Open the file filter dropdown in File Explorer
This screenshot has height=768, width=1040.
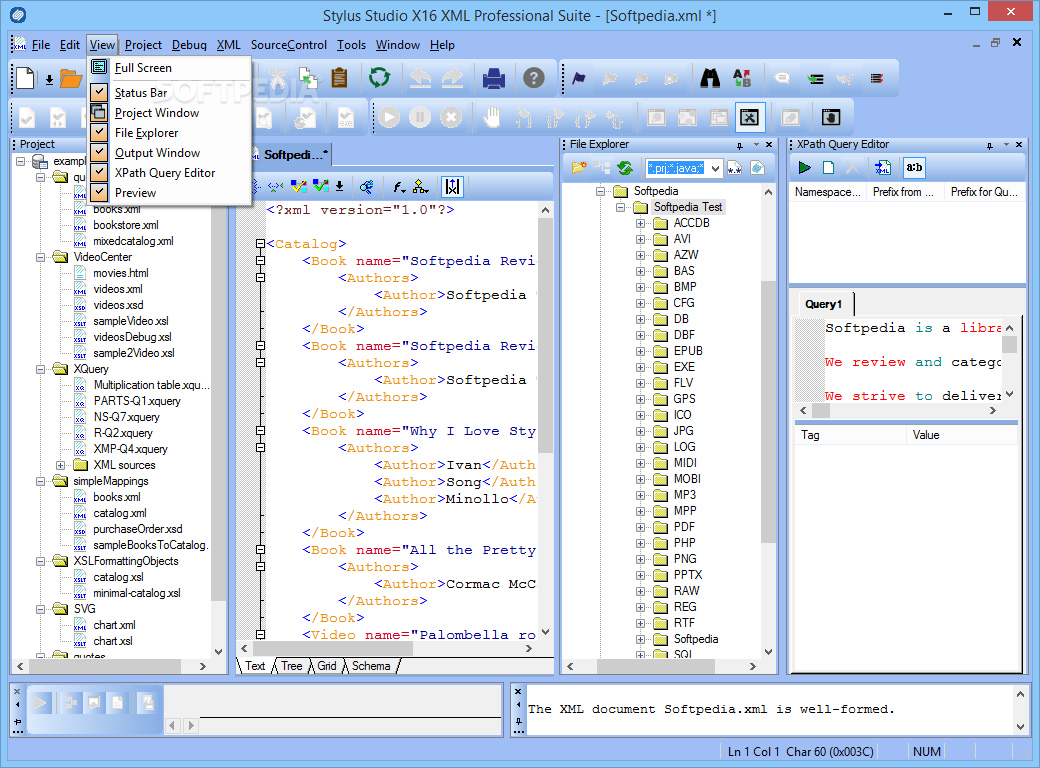click(x=715, y=168)
